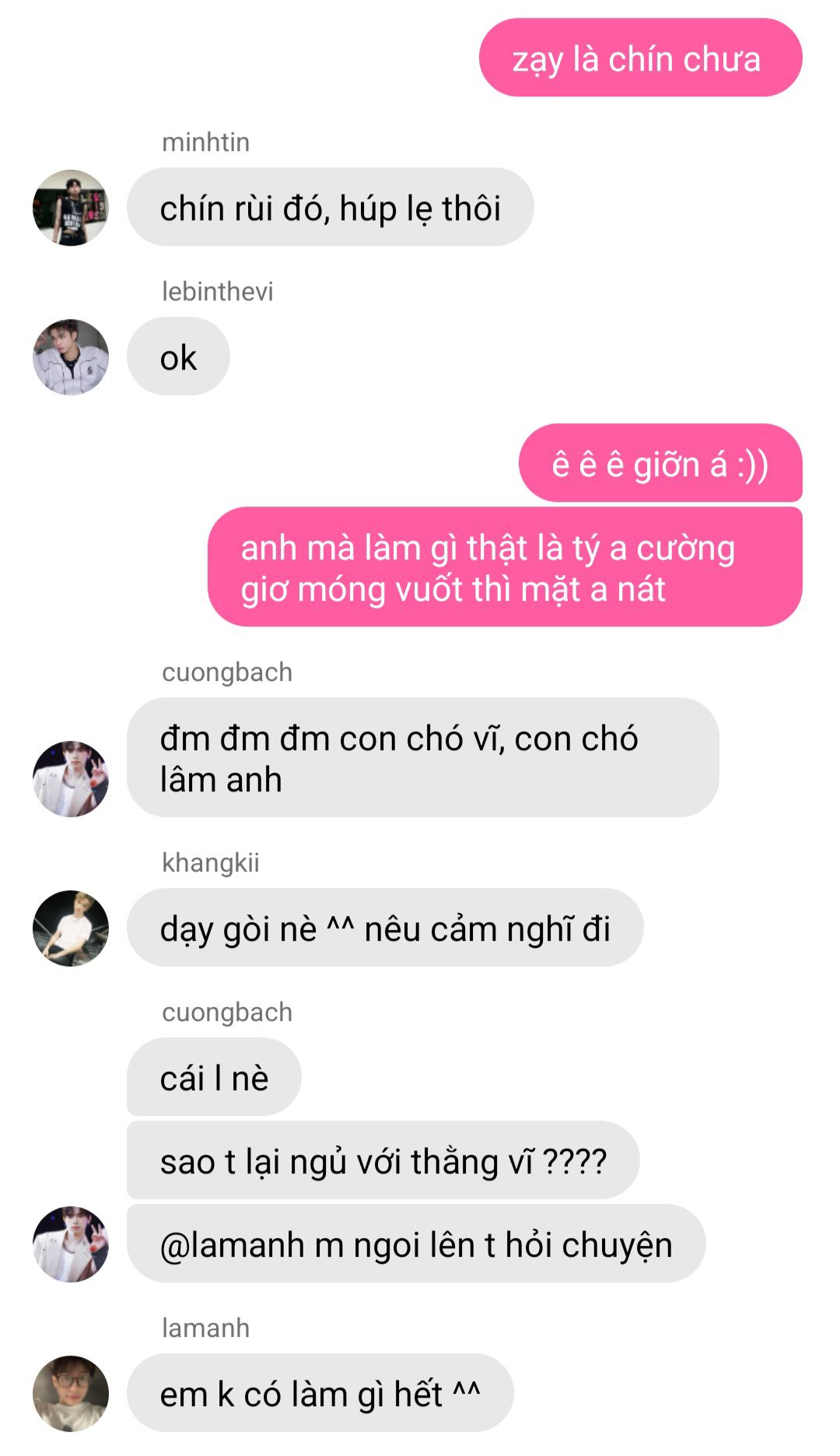Viewport: 840px width, 1456px height.
Task: Tap the 'dạy gòi nè ^^ nêu cảm nghĩ đi' bubble
Action: click(385, 928)
